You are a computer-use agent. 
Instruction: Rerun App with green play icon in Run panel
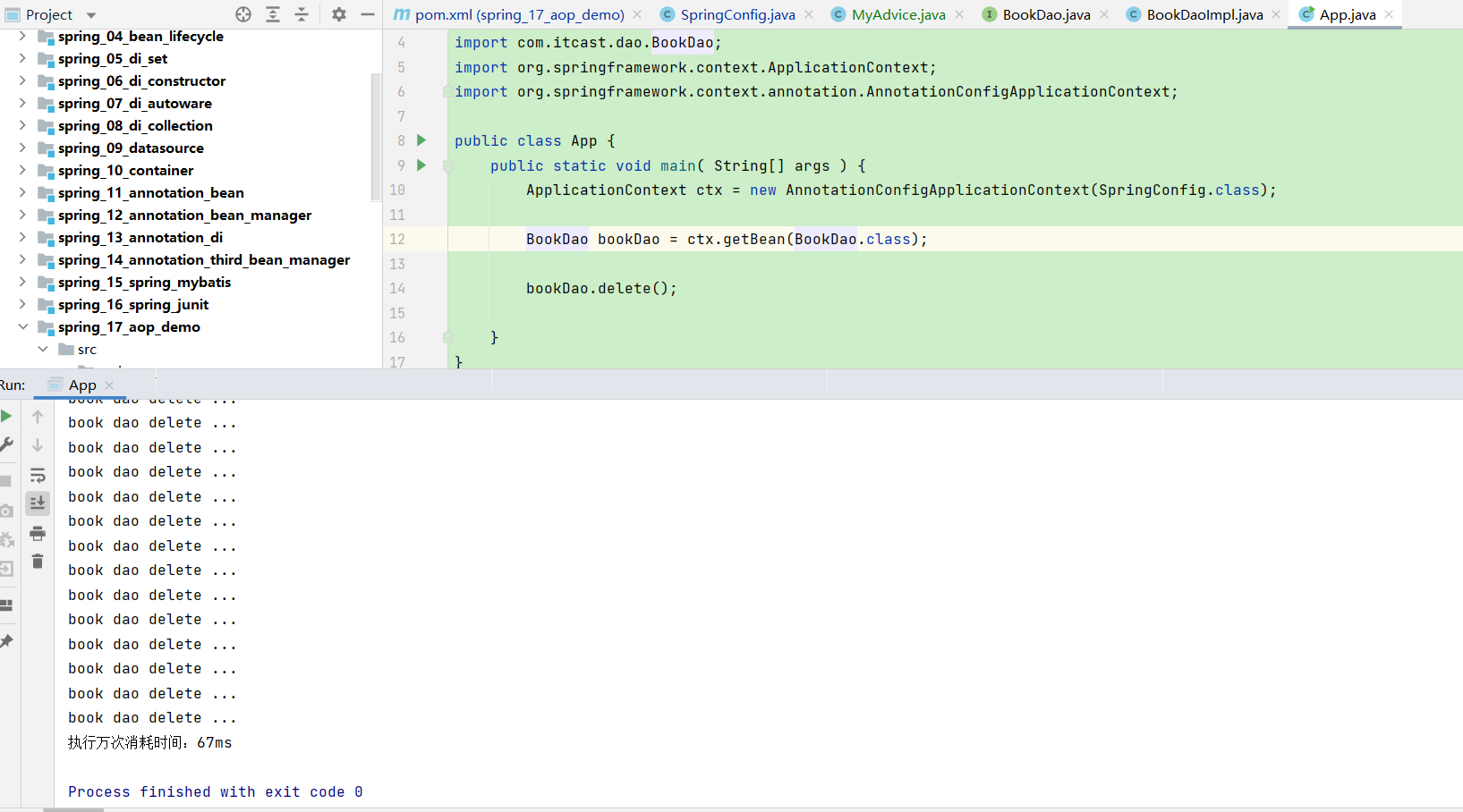[6, 416]
